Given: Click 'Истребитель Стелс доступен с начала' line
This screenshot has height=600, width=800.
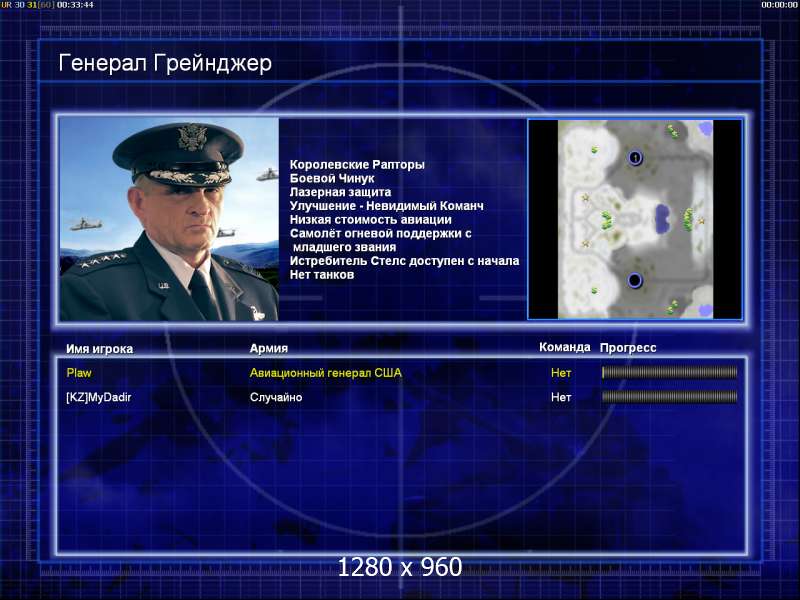Looking at the screenshot, I should click(x=404, y=261).
